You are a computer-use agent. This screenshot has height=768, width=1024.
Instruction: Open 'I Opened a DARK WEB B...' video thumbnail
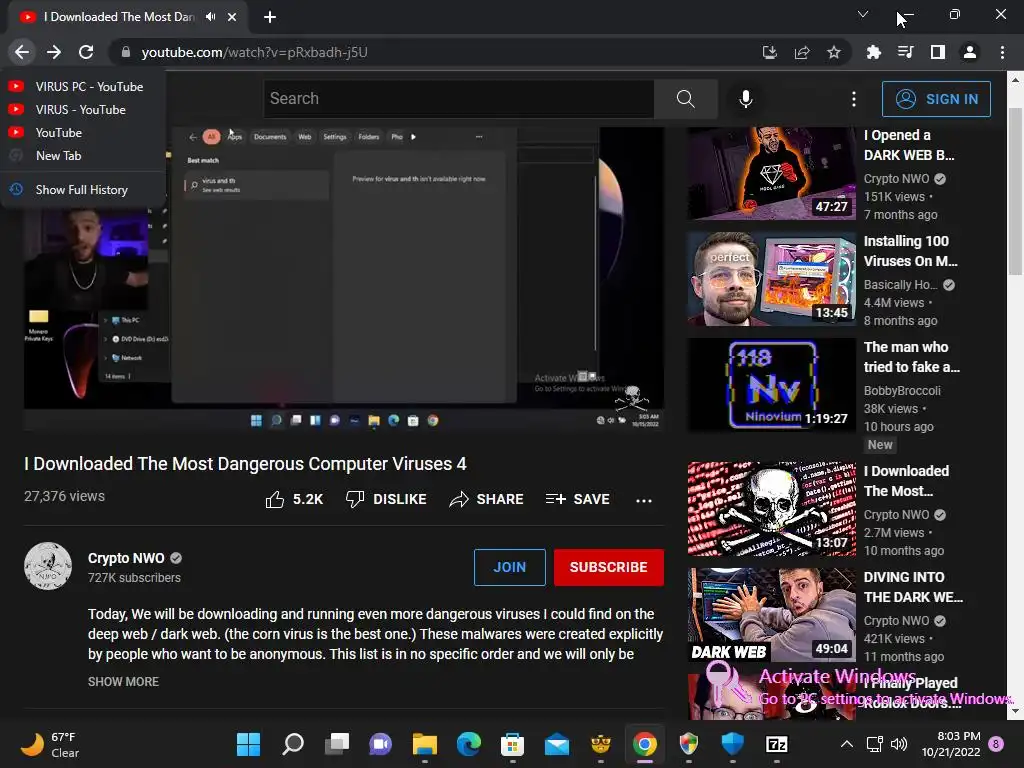tap(771, 173)
